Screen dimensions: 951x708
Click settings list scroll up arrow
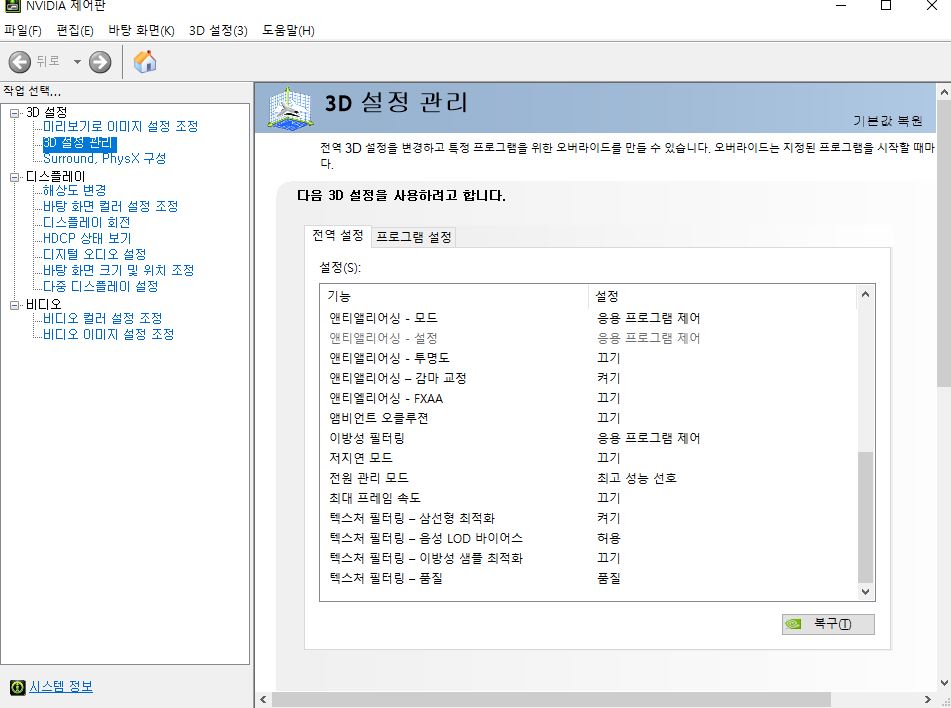click(865, 294)
